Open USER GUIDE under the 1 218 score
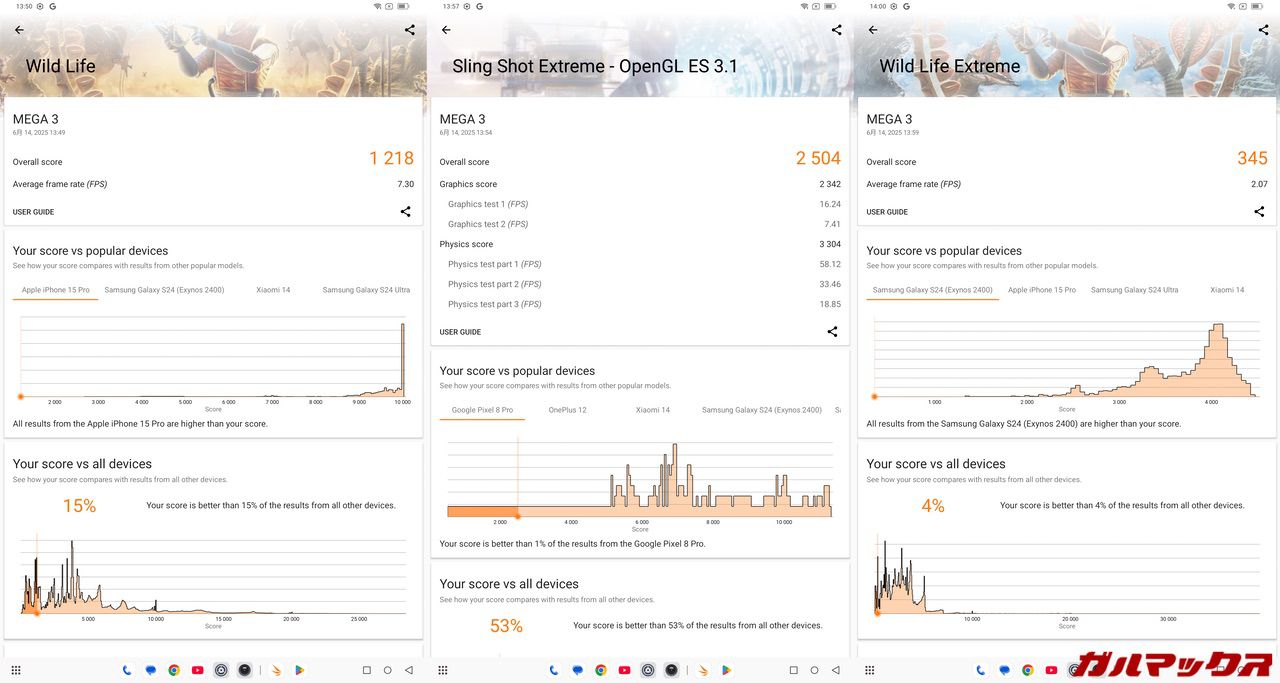 [33, 212]
